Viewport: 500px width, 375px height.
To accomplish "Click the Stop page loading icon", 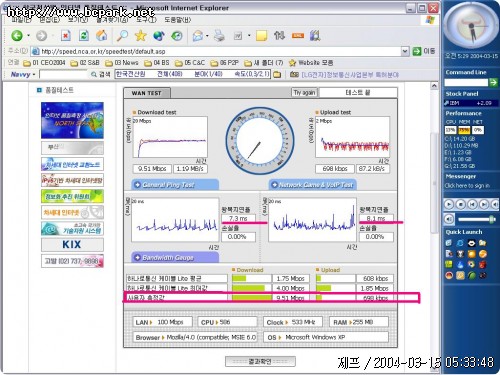I will [x=66, y=35].
